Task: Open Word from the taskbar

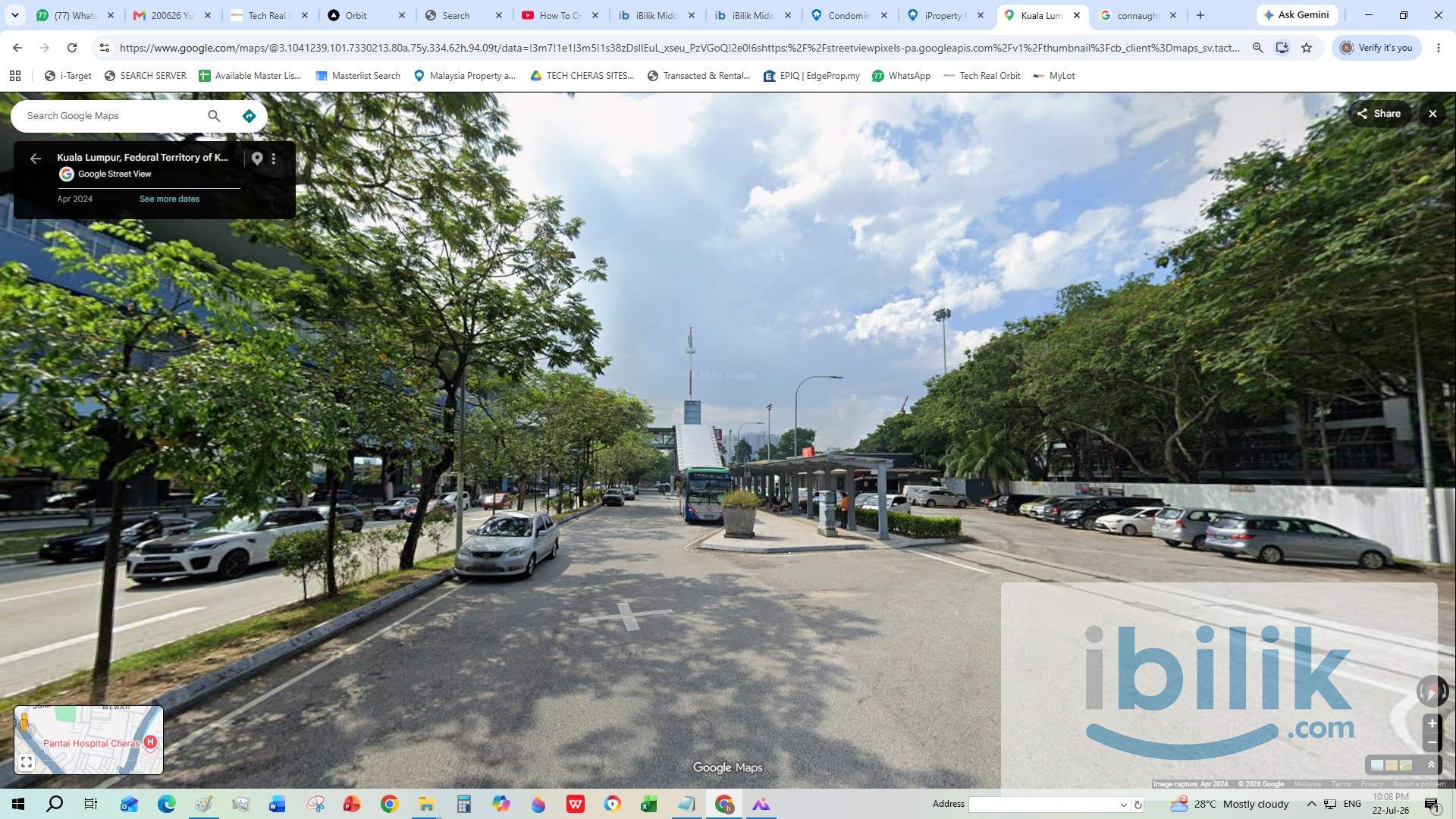Action: [277, 804]
